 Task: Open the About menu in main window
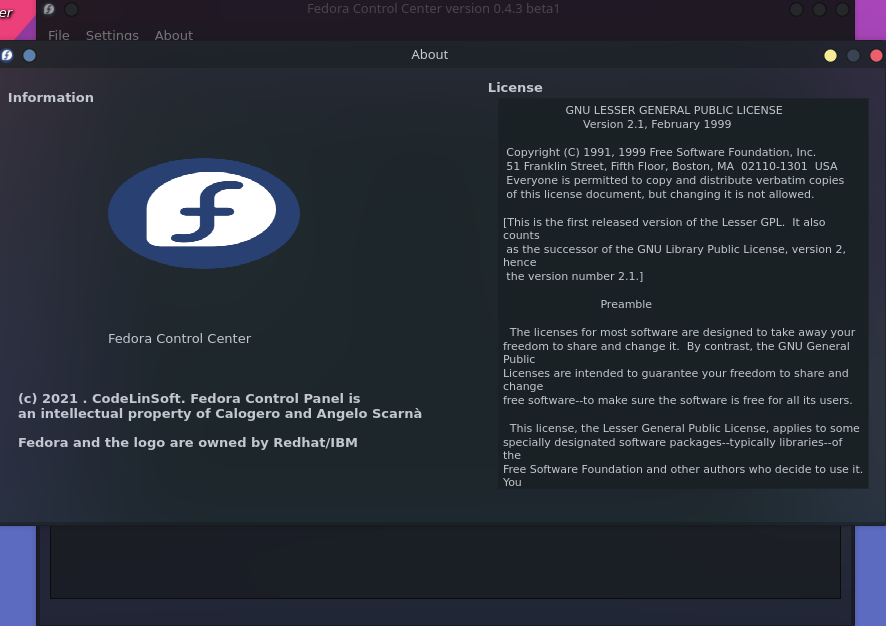click(x=173, y=35)
